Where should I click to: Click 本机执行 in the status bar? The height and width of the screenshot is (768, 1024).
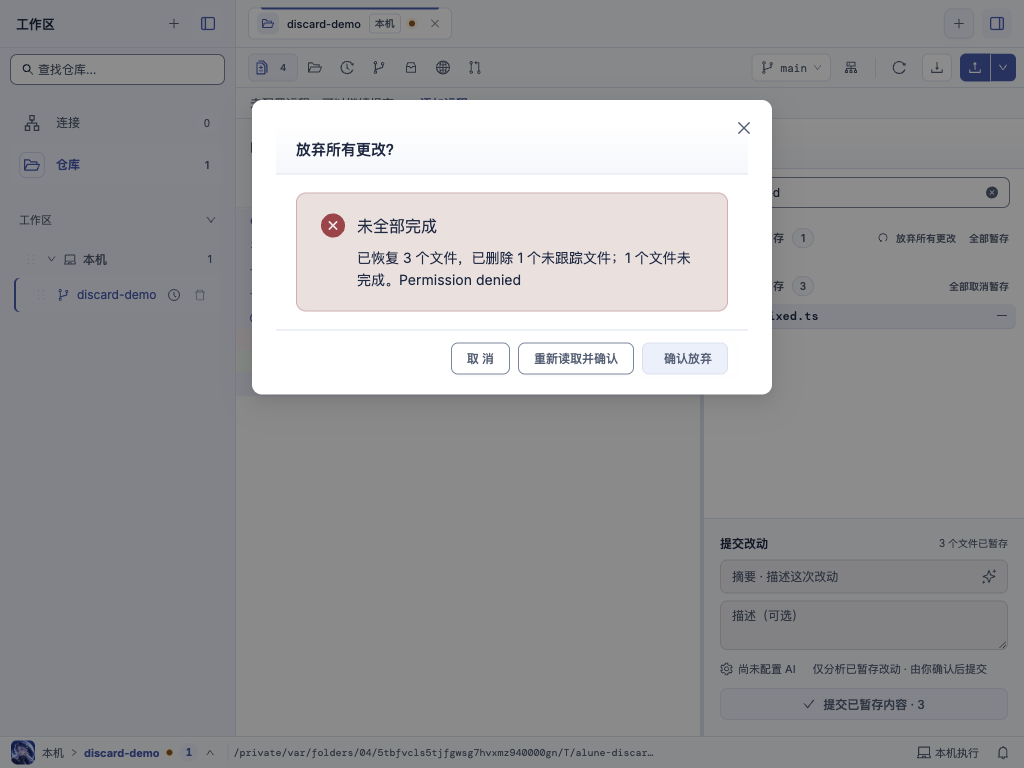(x=948, y=753)
